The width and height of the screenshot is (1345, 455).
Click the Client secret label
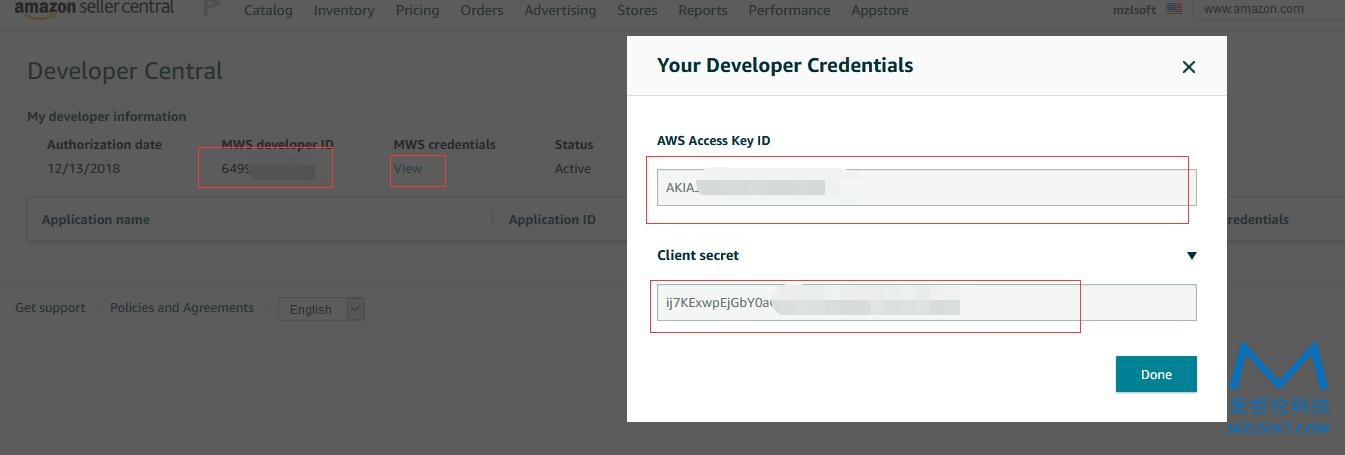[x=698, y=256]
